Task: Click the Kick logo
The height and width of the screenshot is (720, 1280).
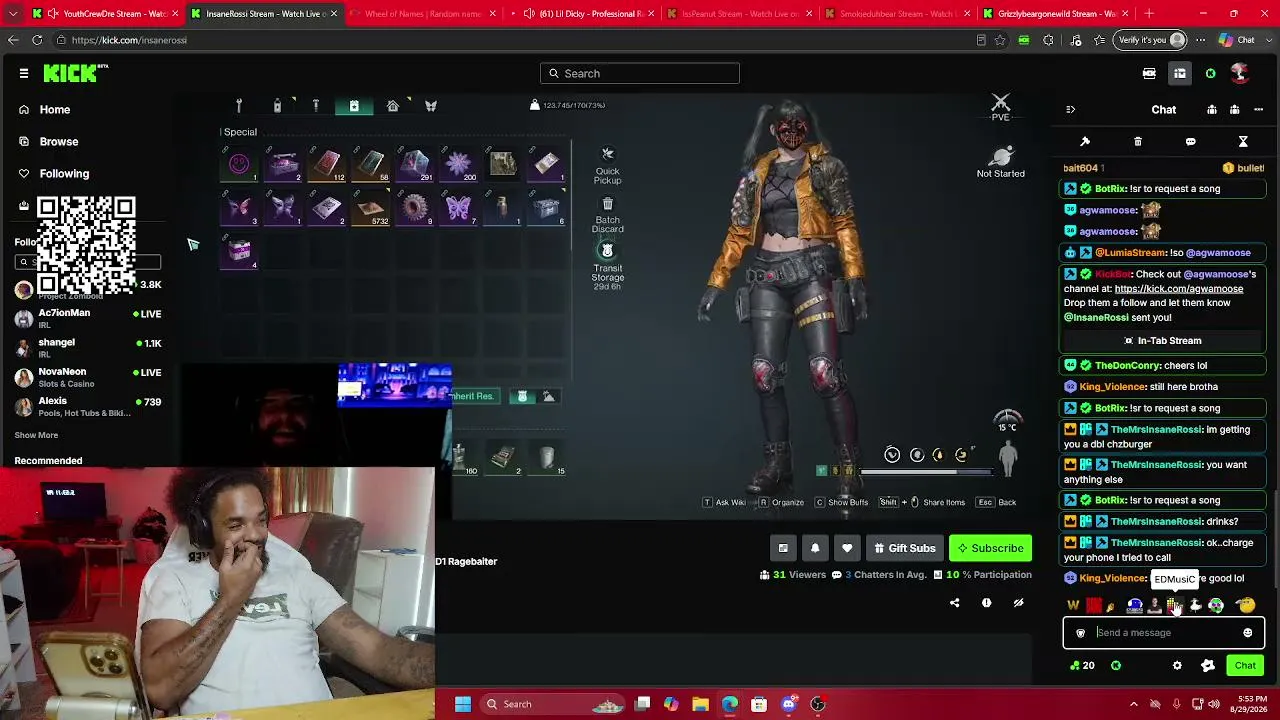Action: [75, 73]
